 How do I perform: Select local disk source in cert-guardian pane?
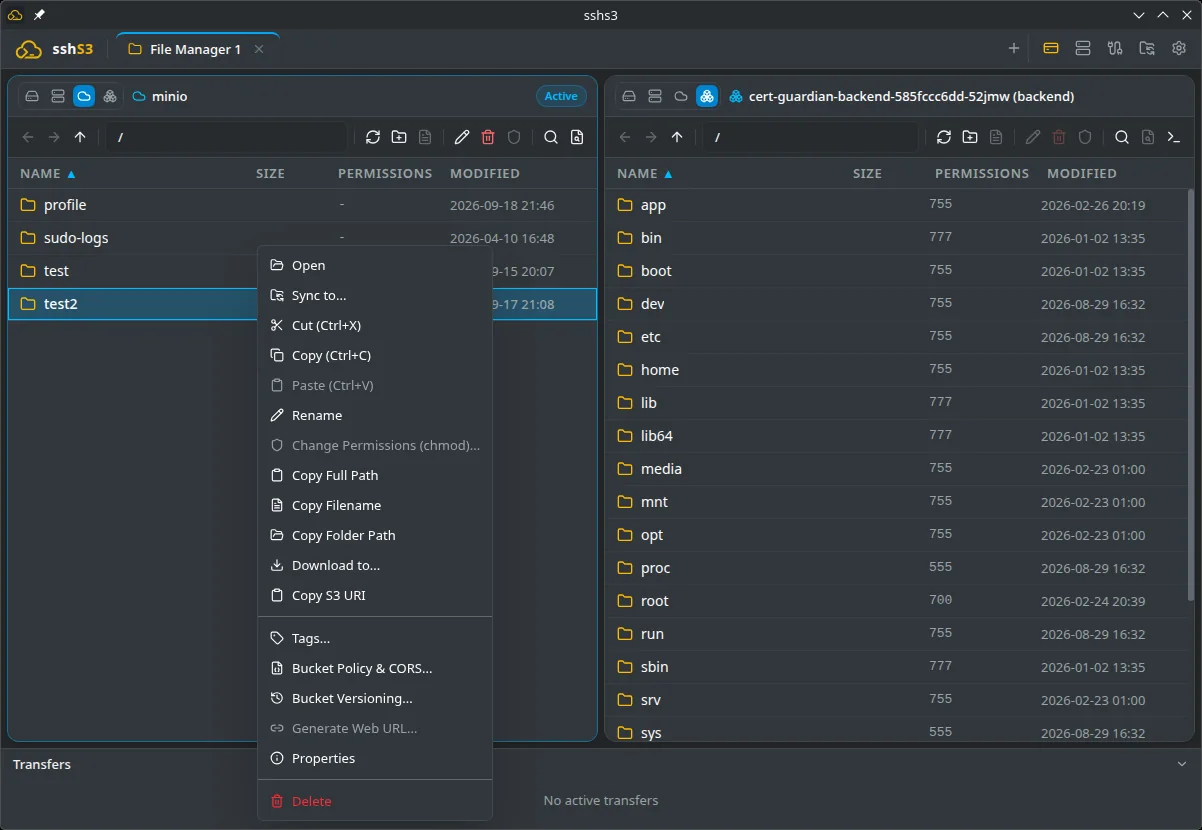coord(629,96)
